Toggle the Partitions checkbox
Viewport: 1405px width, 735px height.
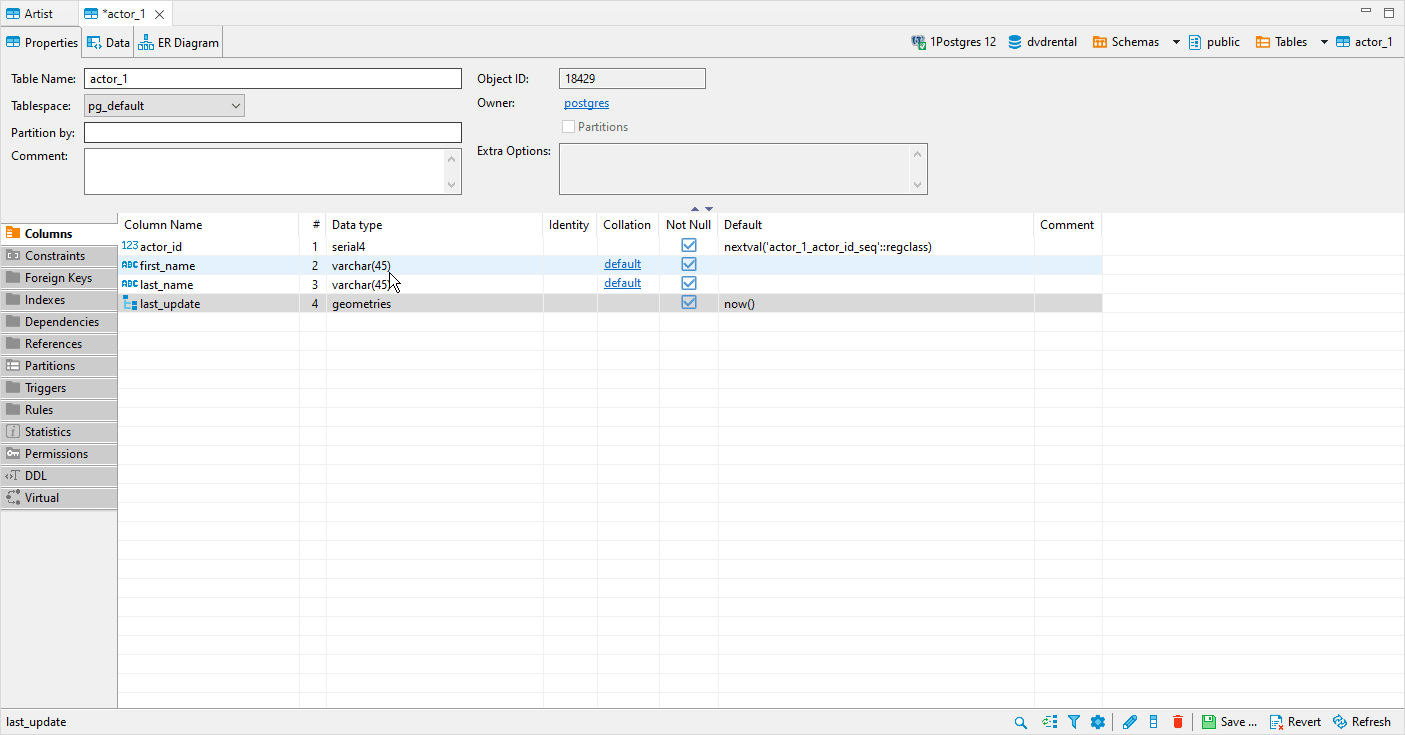(x=569, y=127)
